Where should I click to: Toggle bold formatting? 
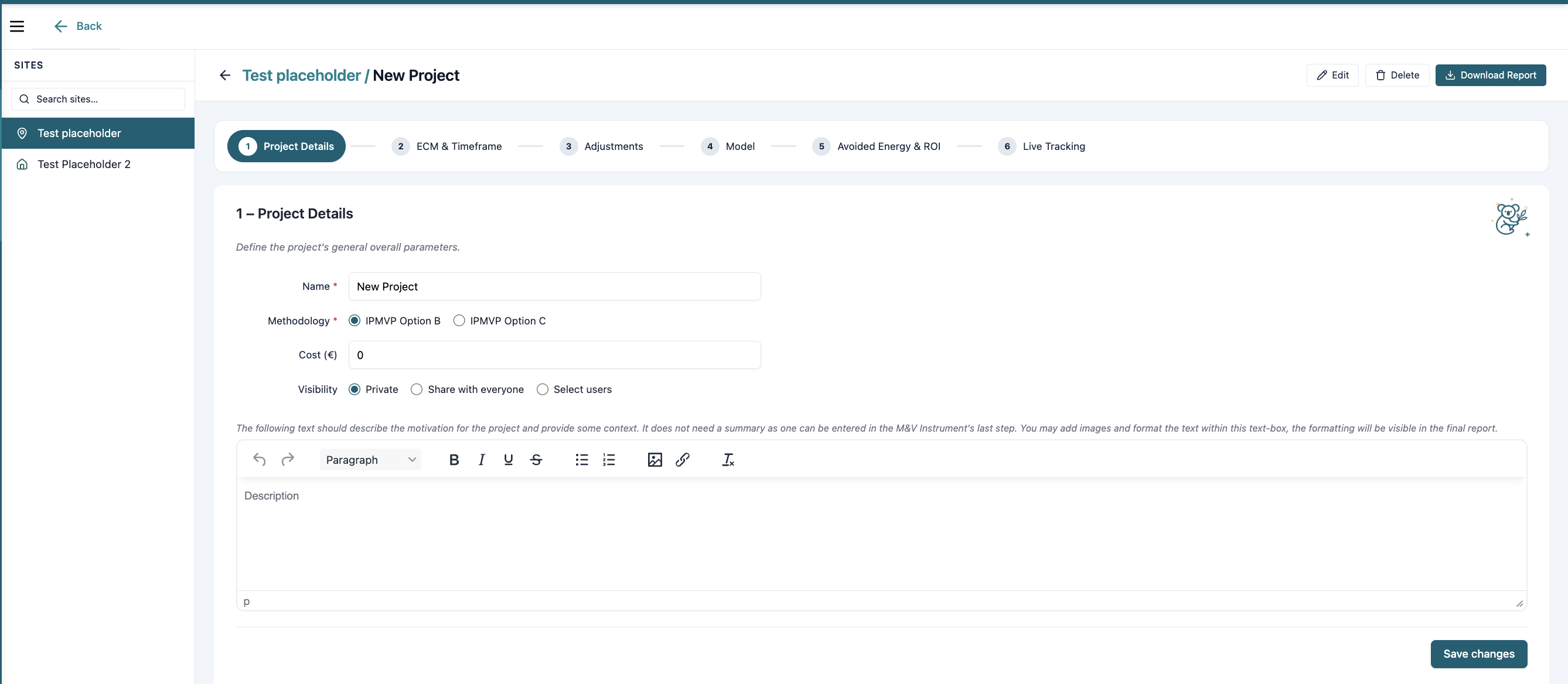(x=454, y=460)
